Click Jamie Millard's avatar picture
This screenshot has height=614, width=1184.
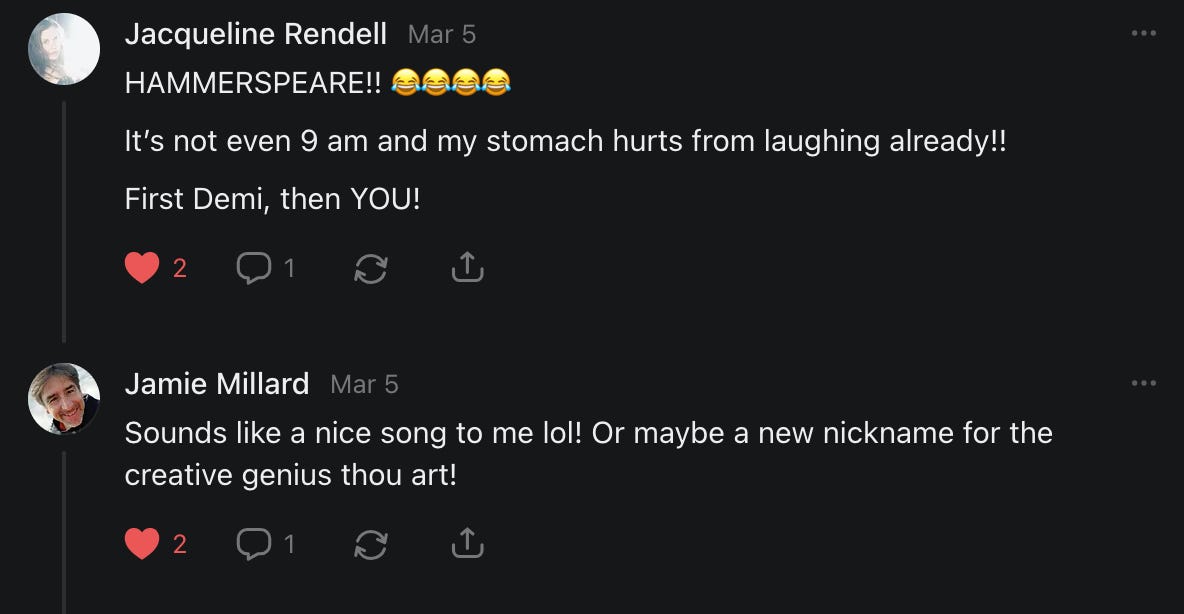pos(64,398)
